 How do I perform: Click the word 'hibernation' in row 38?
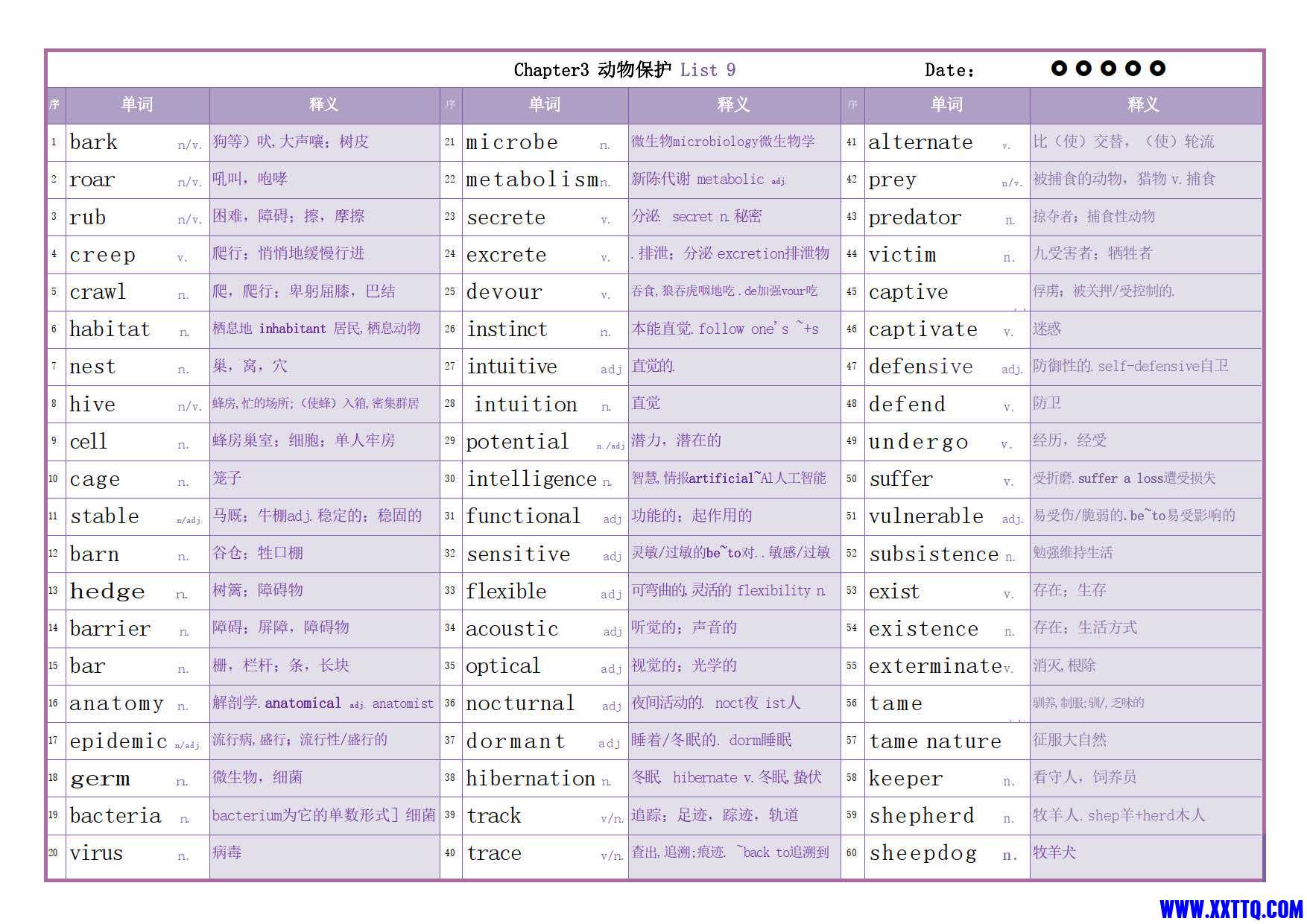coord(531,779)
